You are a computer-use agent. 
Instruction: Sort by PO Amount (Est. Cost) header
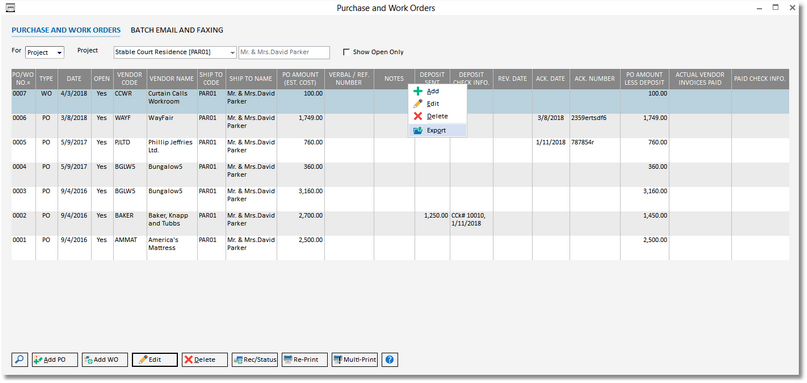301,79
